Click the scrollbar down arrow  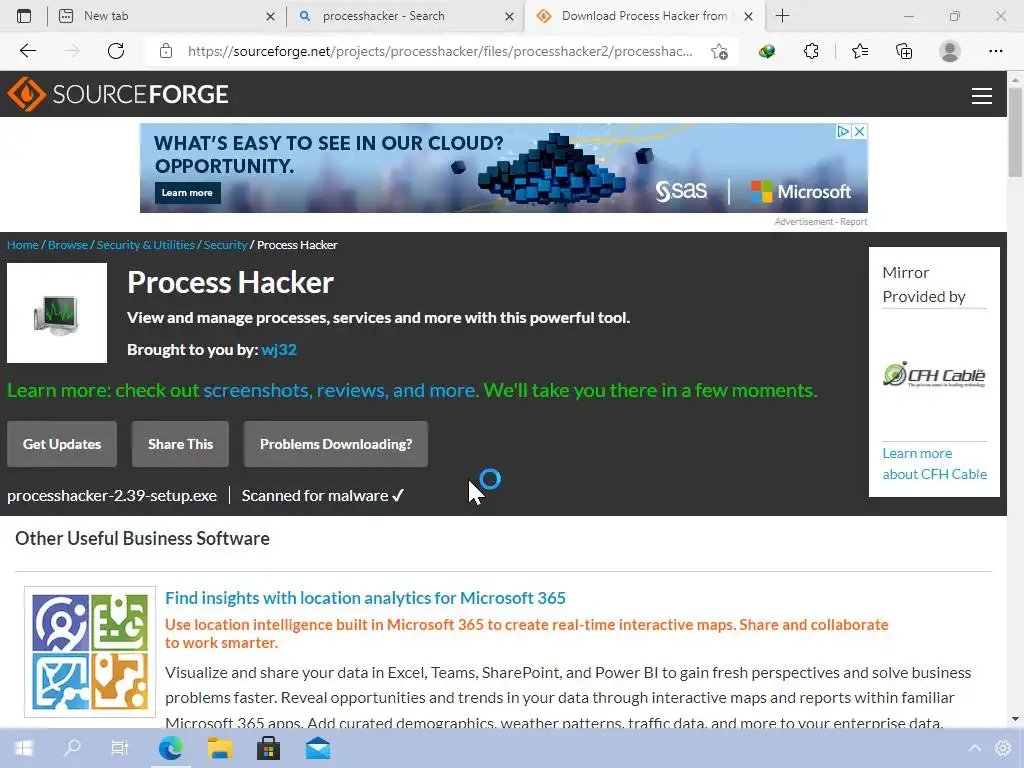pos(1015,719)
